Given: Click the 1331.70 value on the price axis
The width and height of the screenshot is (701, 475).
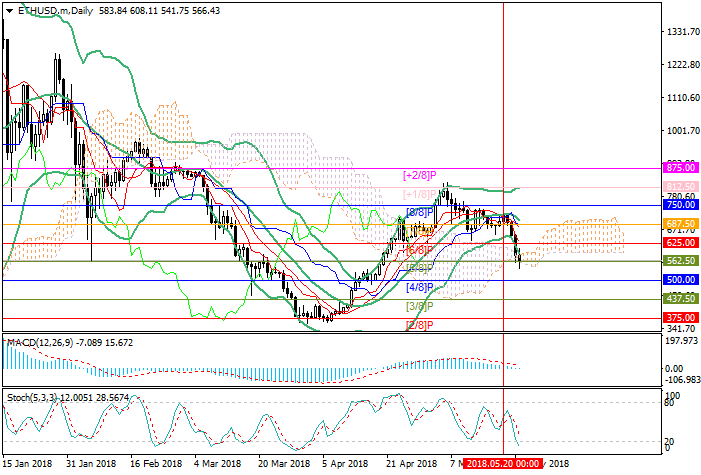Looking at the screenshot, I should [680, 32].
